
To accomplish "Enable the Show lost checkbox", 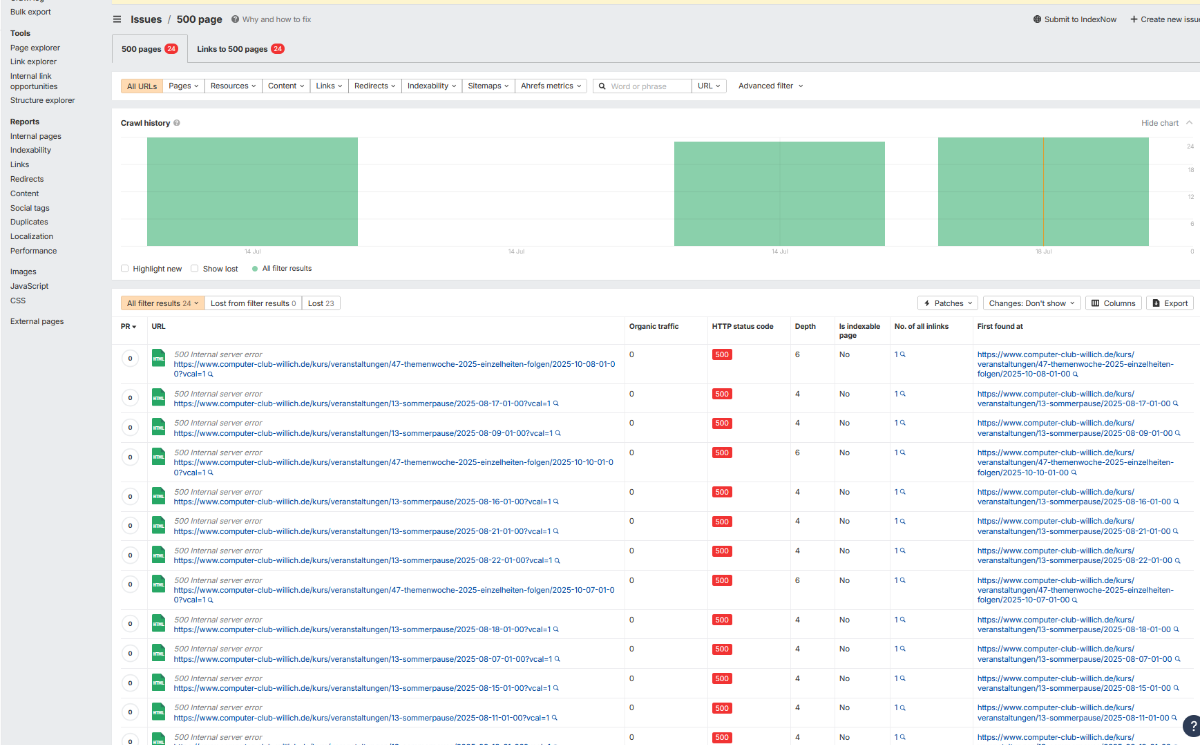I will [195, 268].
